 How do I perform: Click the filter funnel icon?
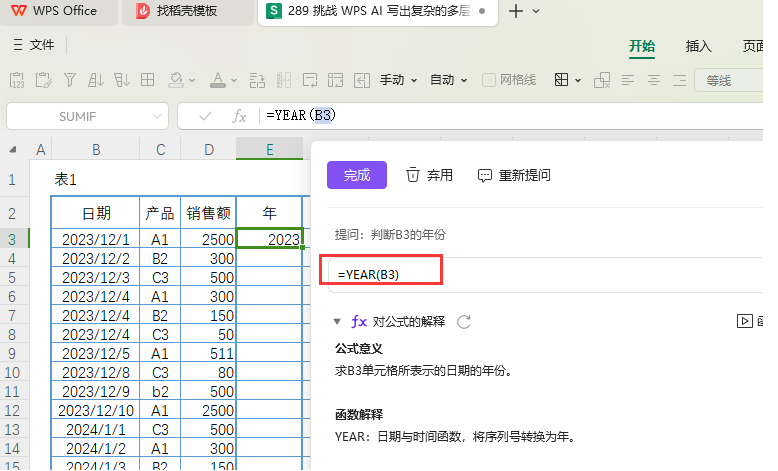(70, 80)
